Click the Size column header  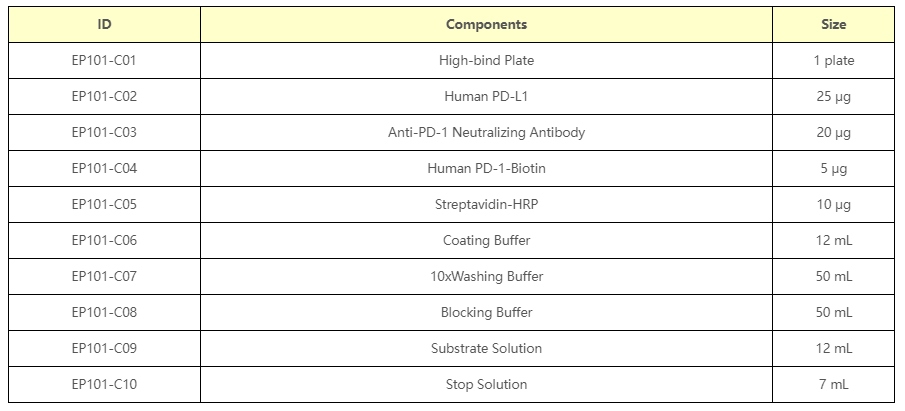click(834, 24)
